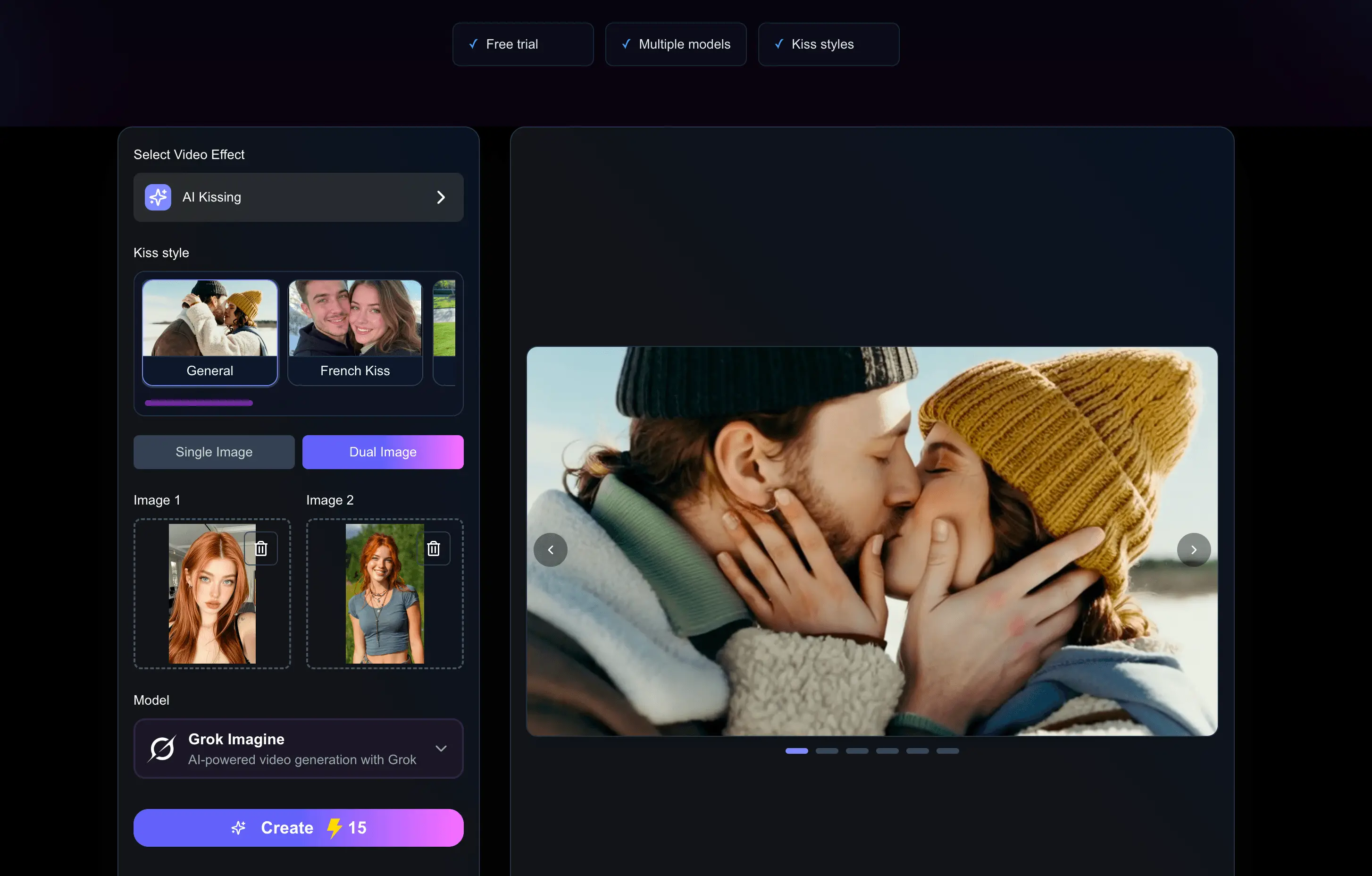
Task: Expand the Grok Imagine model dropdown
Action: click(x=441, y=749)
